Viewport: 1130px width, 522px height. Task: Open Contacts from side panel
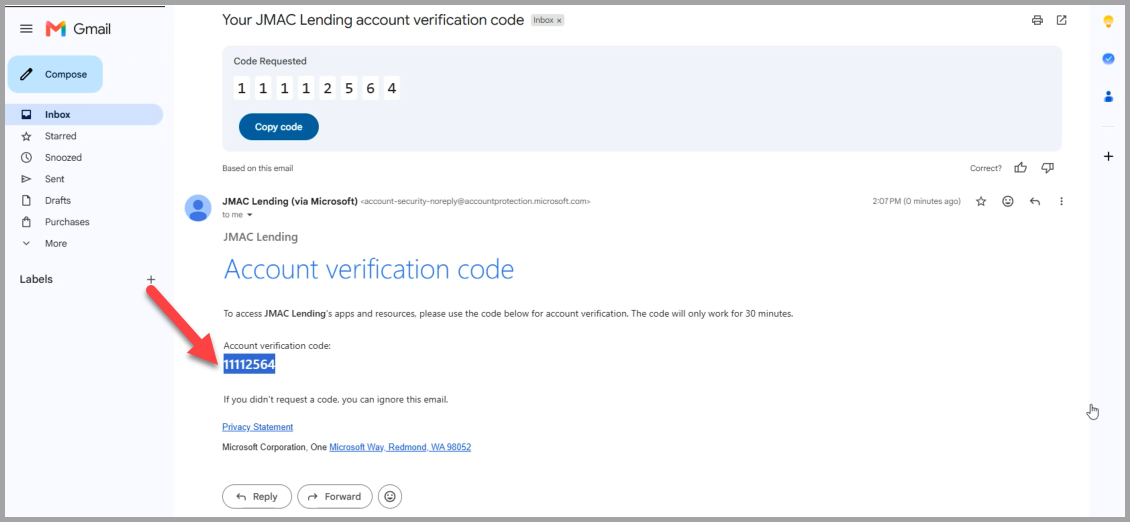point(1108,97)
